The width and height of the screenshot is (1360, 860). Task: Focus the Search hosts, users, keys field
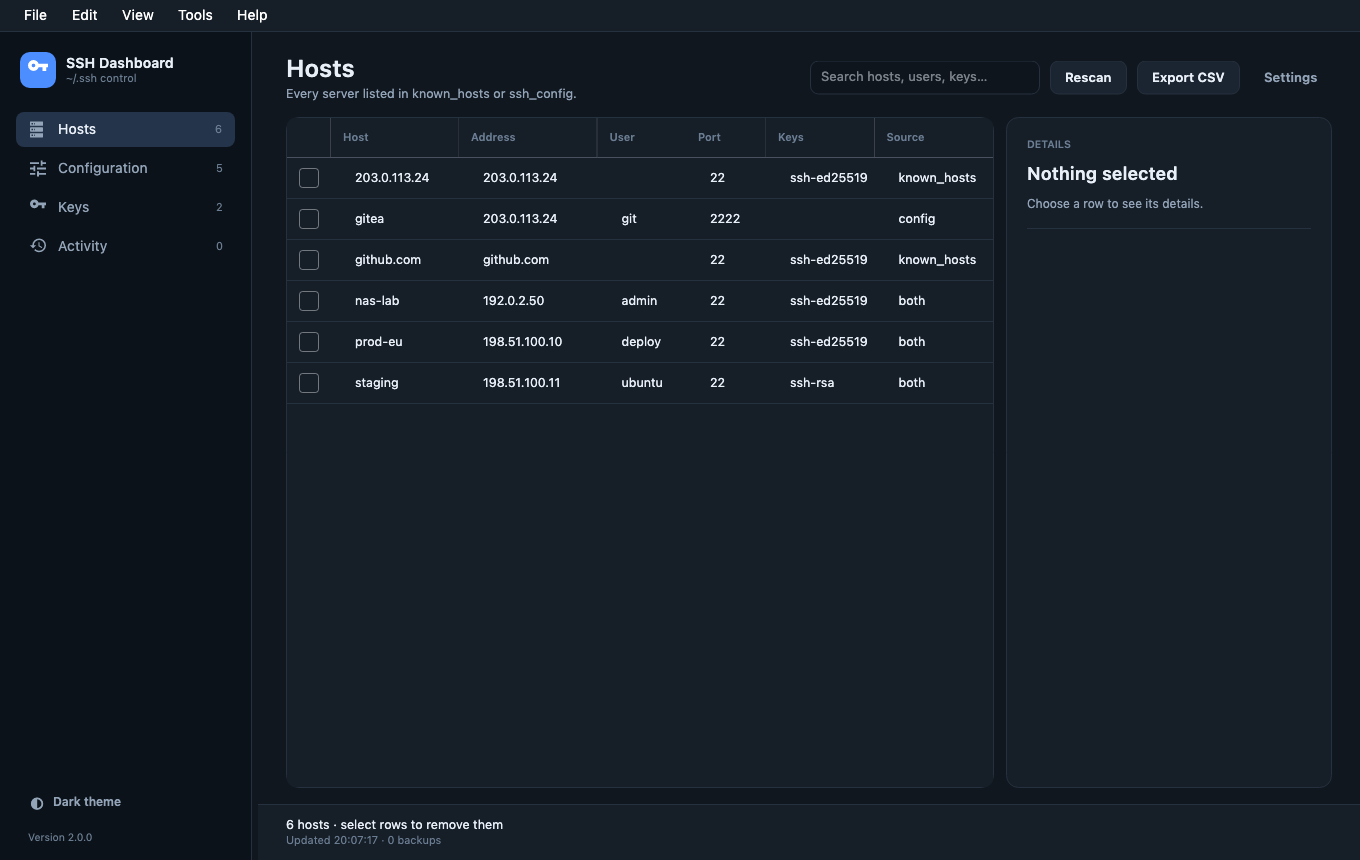(x=925, y=77)
